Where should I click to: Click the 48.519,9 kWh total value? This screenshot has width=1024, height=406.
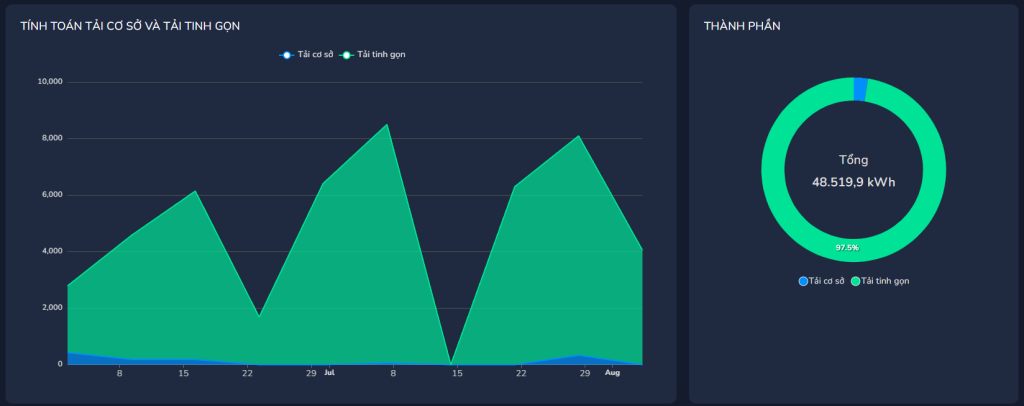(853, 182)
